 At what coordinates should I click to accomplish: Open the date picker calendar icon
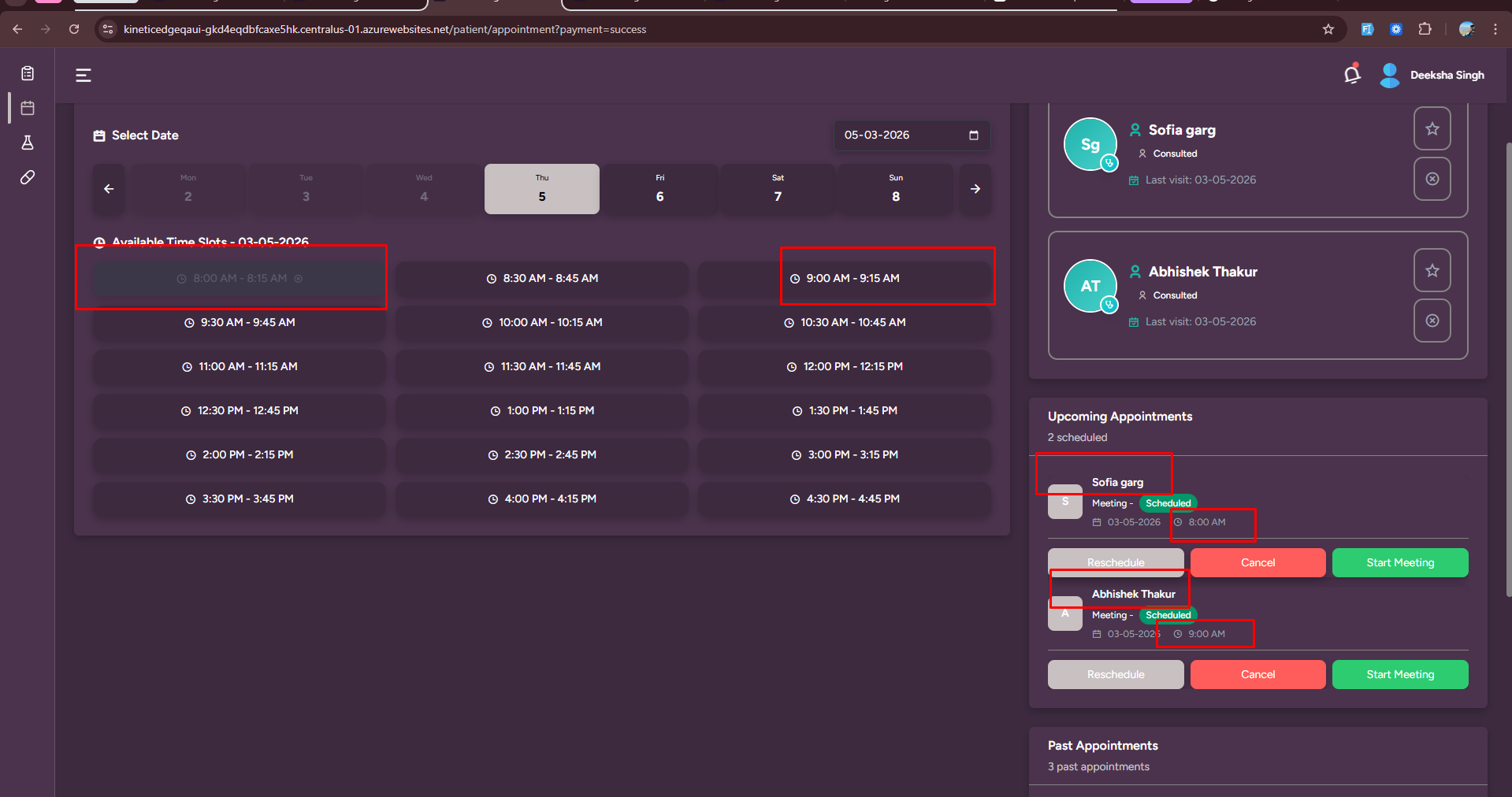(973, 135)
